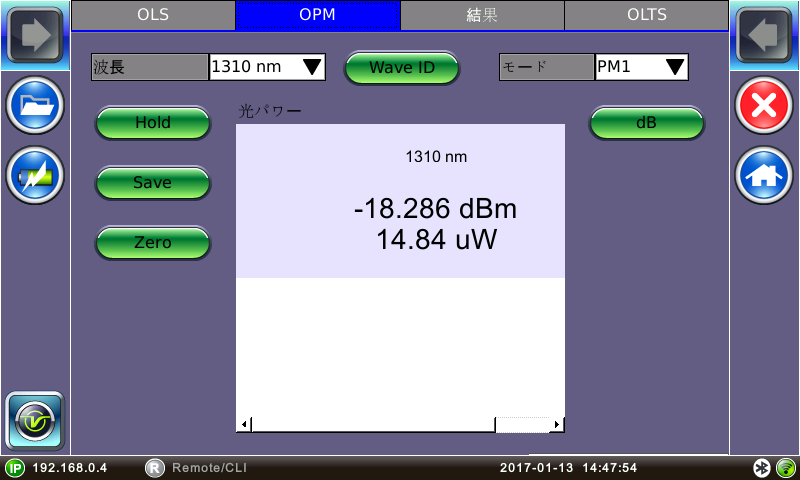Click the Remote/CLI indicator icon
The width and height of the screenshot is (800, 480).
(155, 468)
